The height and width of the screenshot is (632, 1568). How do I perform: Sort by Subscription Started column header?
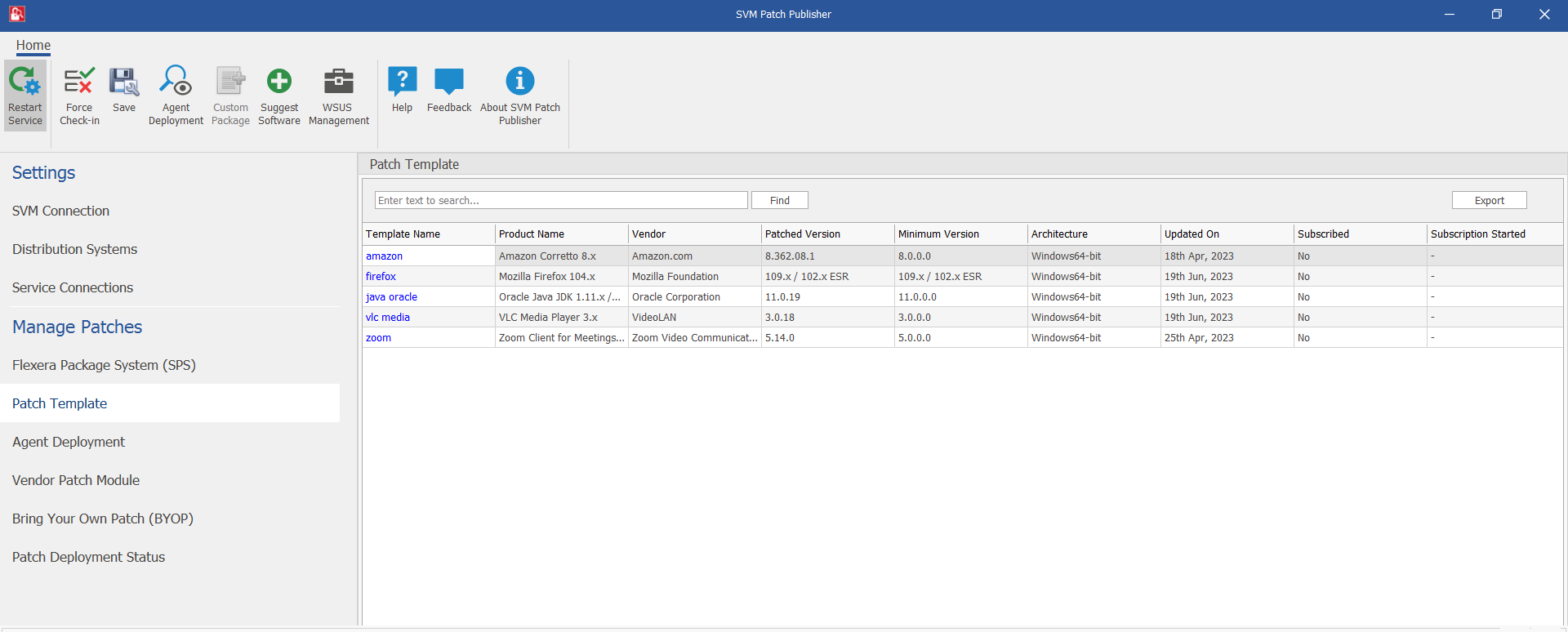pyautogui.click(x=1495, y=234)
